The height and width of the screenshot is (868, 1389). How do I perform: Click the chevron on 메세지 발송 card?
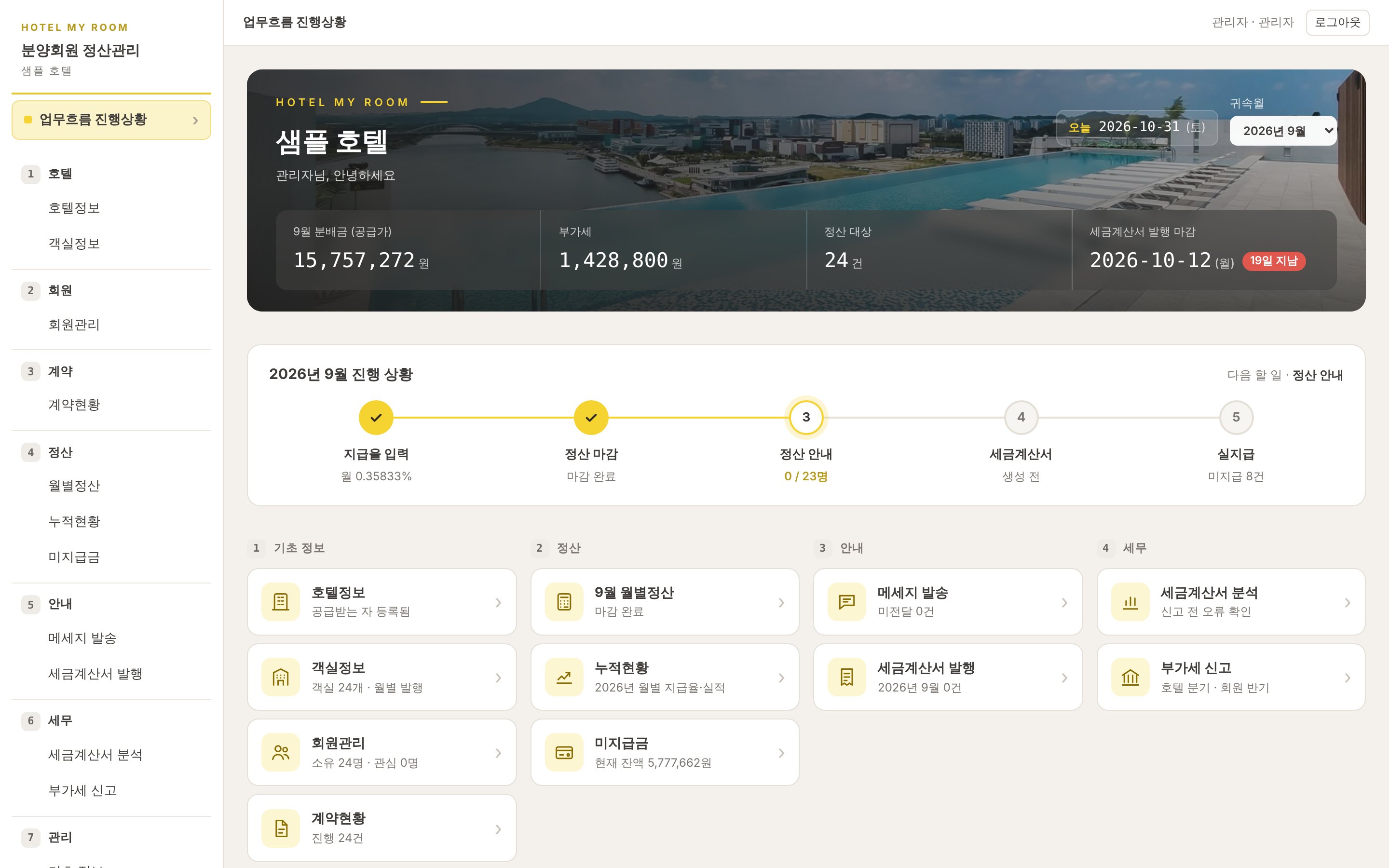coord(1064,602)
